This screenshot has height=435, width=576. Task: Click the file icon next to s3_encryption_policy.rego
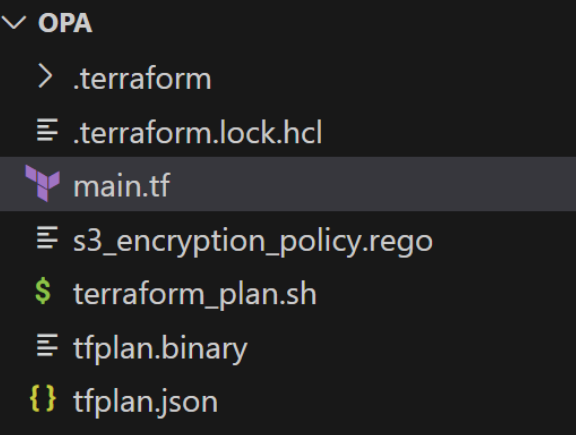tap(47, 237)
